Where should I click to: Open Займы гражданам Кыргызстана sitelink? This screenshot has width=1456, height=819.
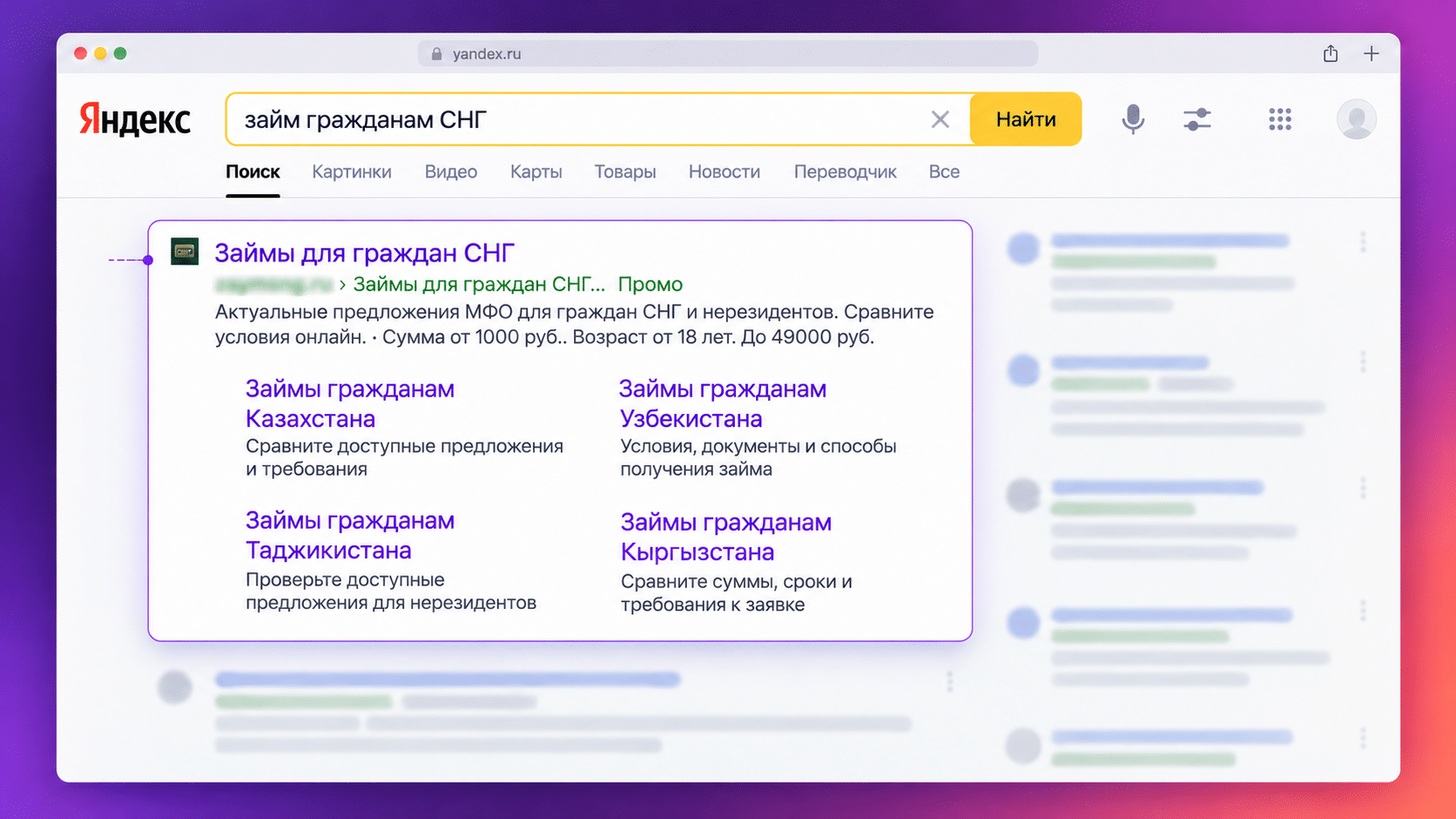pyautogui.click(x=726, y=537)
